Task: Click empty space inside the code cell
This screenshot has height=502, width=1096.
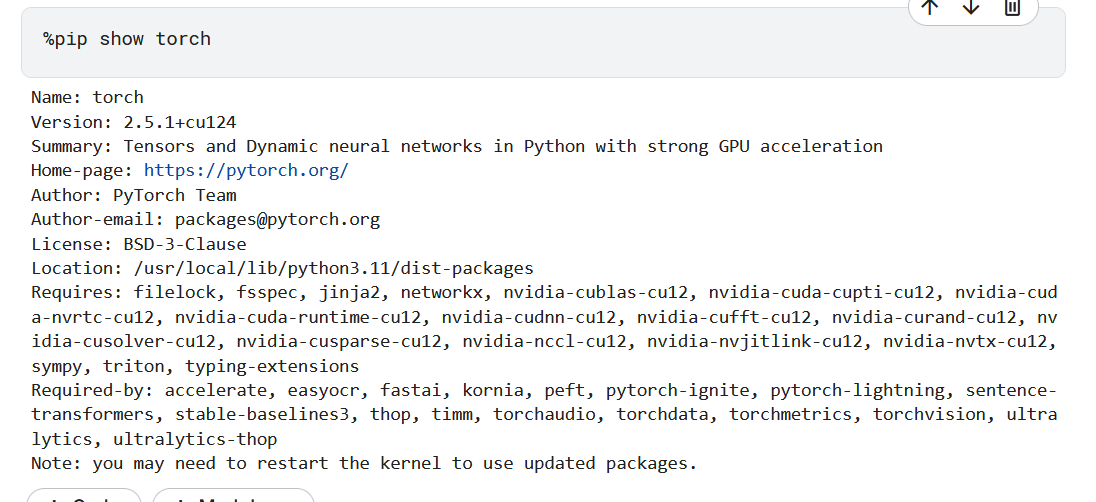Action: click(600, 45)
